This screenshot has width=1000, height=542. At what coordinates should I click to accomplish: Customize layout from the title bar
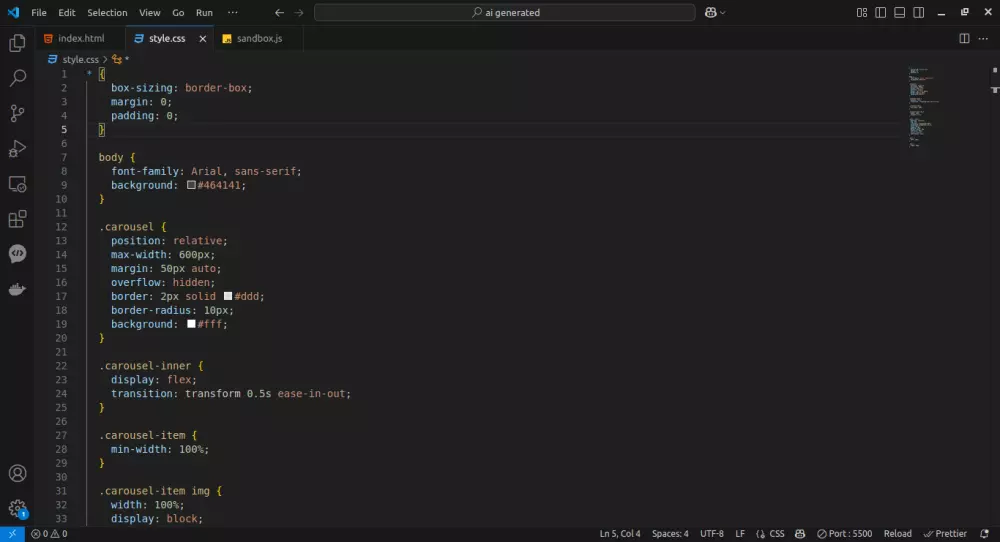click(862, 12)
